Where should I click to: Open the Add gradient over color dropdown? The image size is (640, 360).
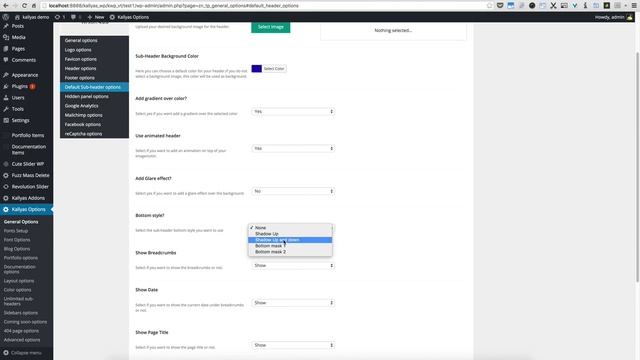click(x=293, y=111)
